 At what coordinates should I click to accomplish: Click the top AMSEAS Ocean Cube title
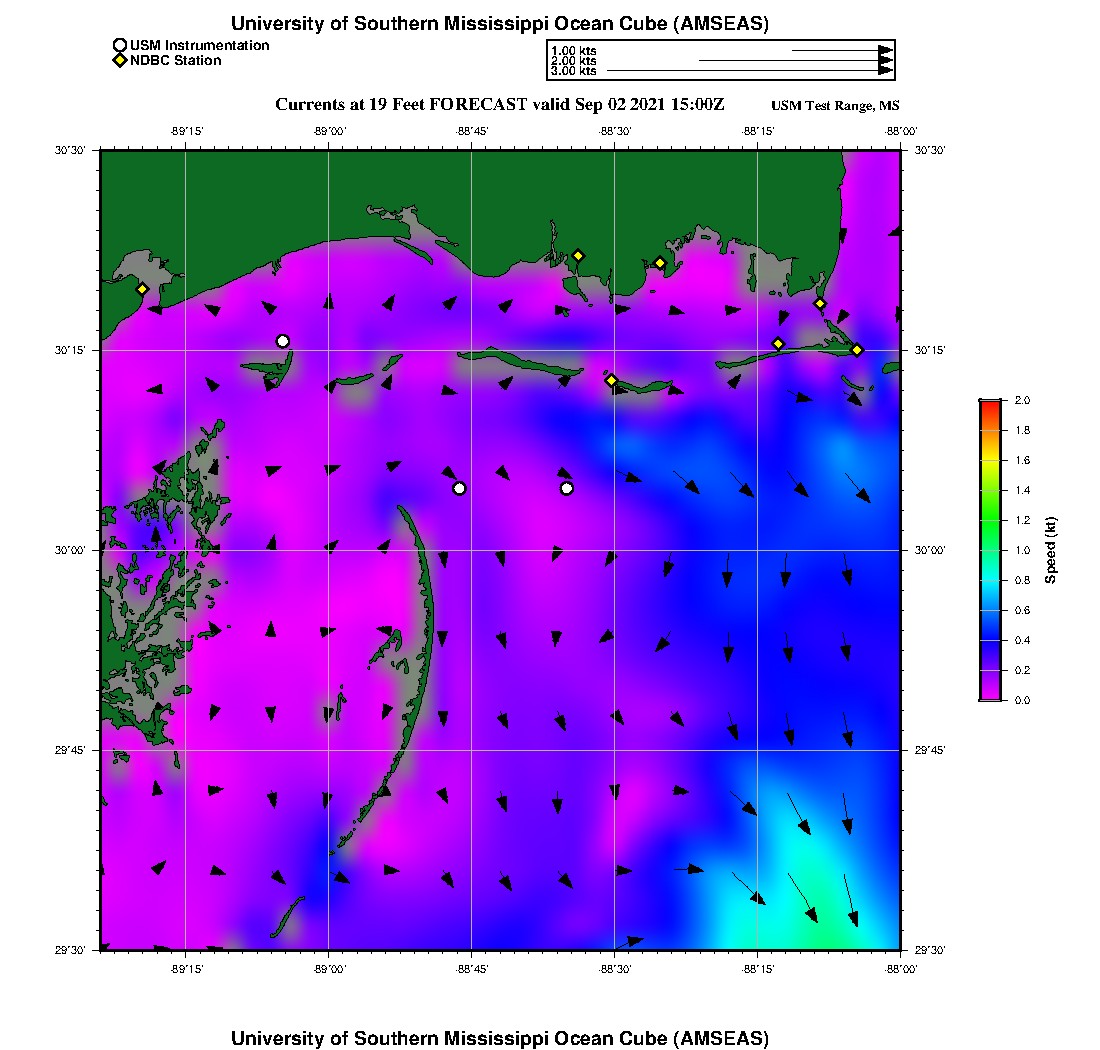click(x=500, y=24)
